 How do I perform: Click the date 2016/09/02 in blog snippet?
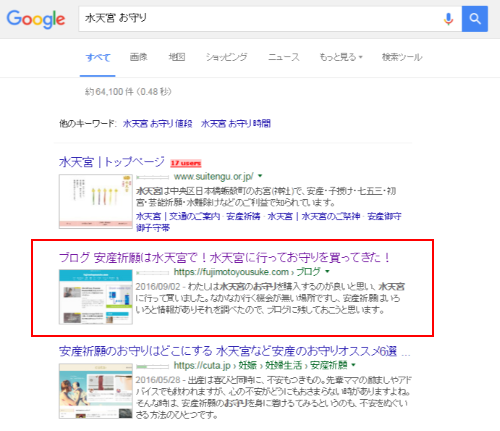click(x=158, y=287)
